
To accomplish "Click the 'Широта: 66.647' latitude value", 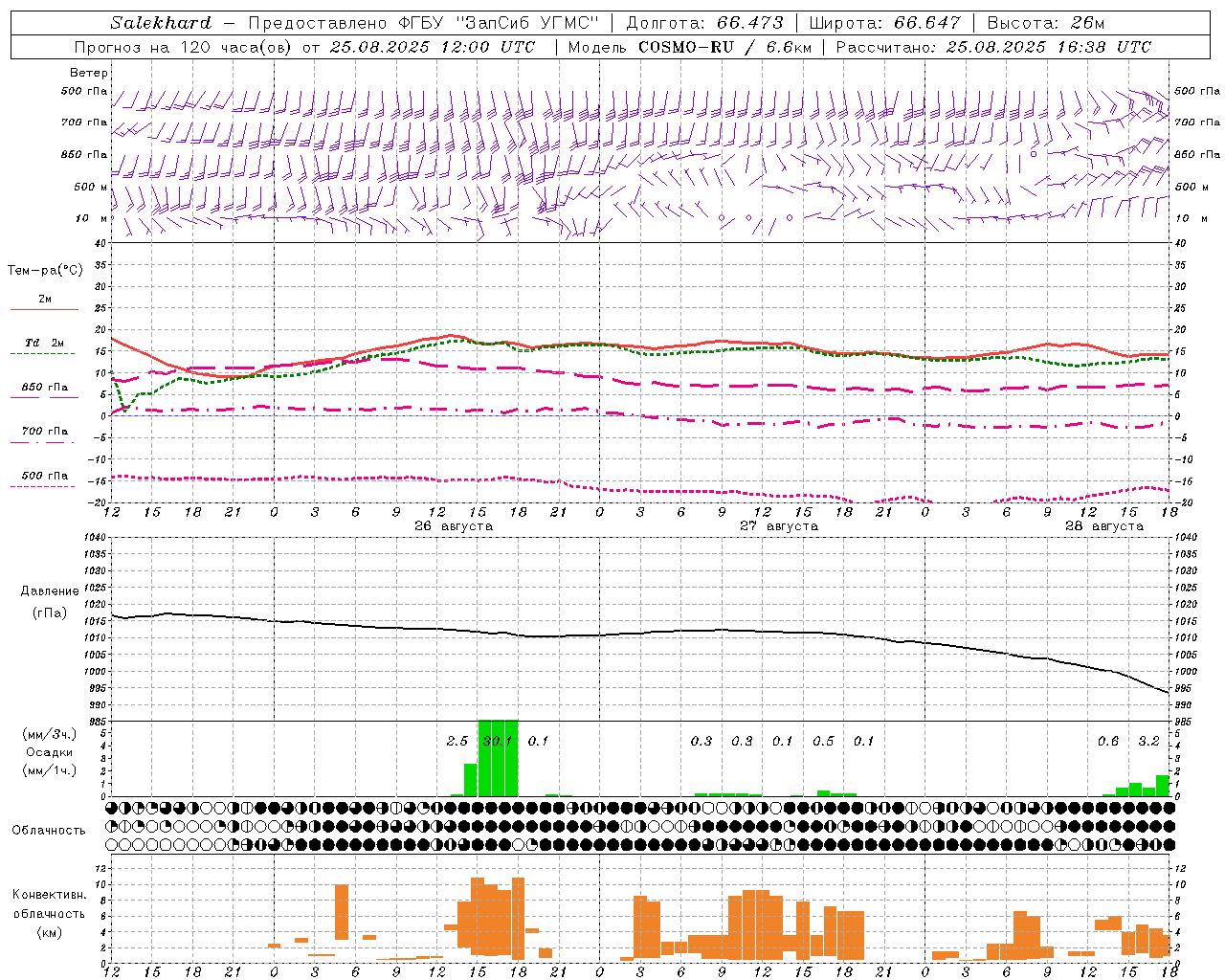I will coord(884,23).
